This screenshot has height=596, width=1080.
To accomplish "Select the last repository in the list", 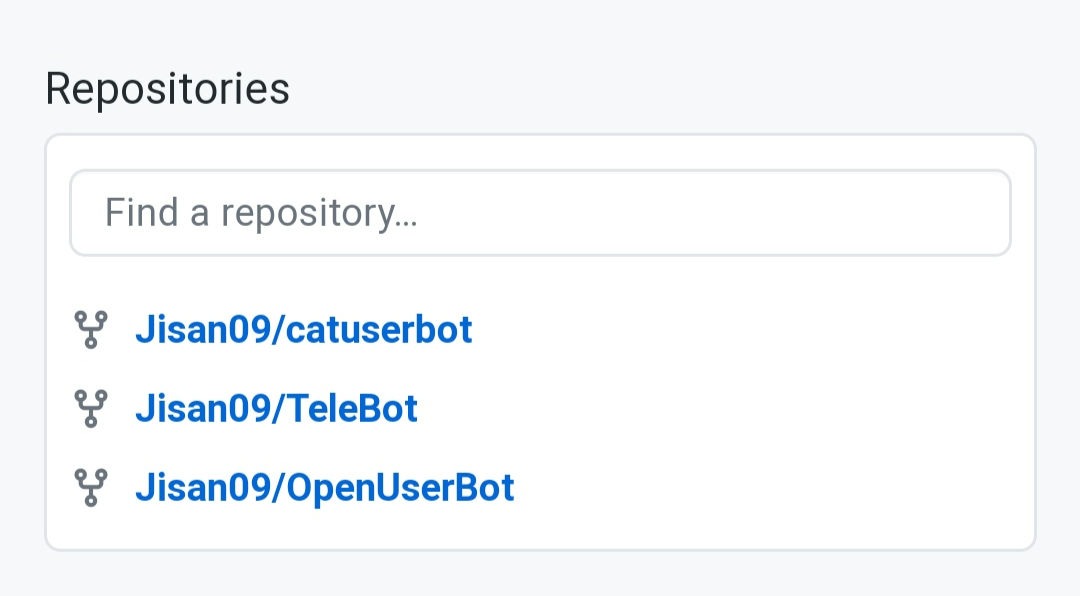I will (324, 487).
